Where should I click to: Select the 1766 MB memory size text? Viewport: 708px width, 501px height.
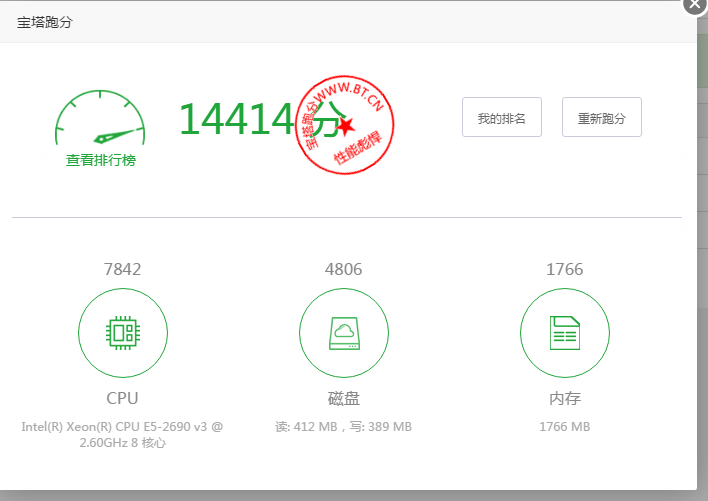point(564,427)
